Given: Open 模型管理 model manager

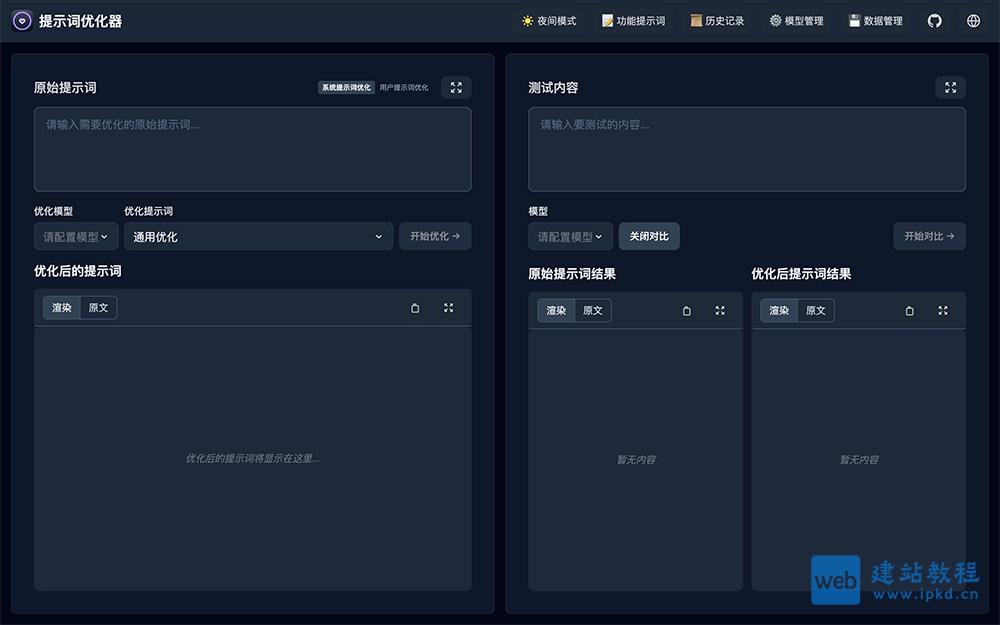Looking at the screenshot, I should 797,21.
